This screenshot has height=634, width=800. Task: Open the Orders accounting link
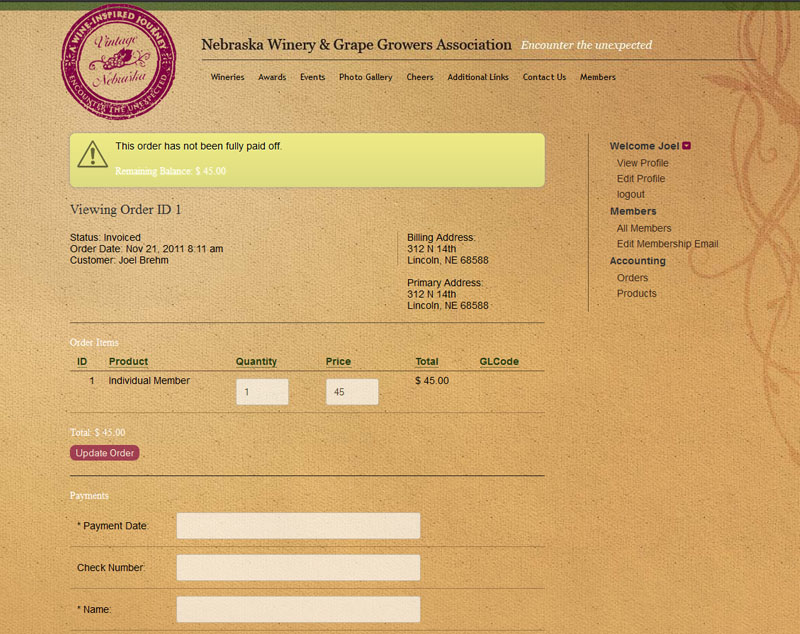coord(632,278)
